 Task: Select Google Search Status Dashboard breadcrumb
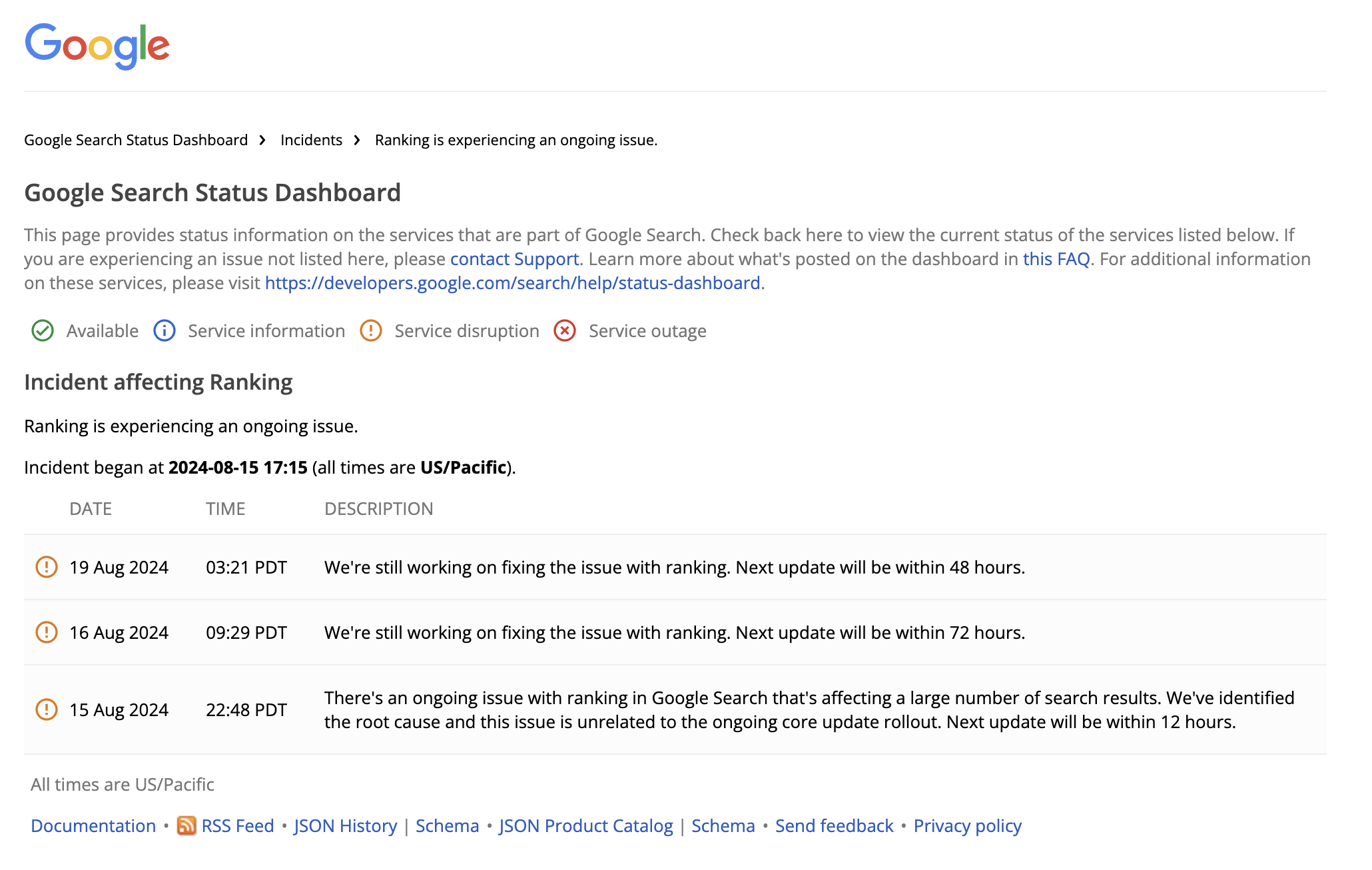(135, 140)
